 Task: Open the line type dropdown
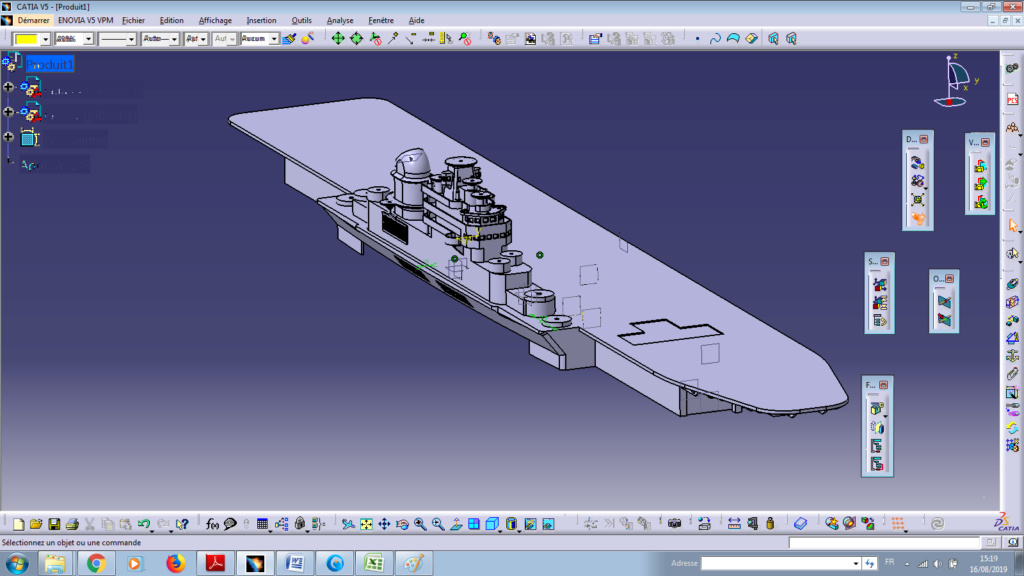point(131,39)
